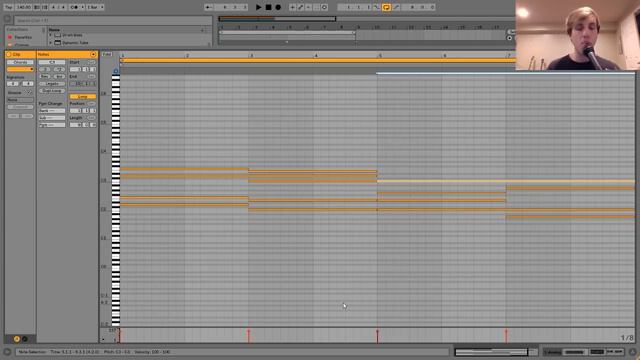640x360 pixels.
Task: Toggle the metronome
Action: [74, 7]
